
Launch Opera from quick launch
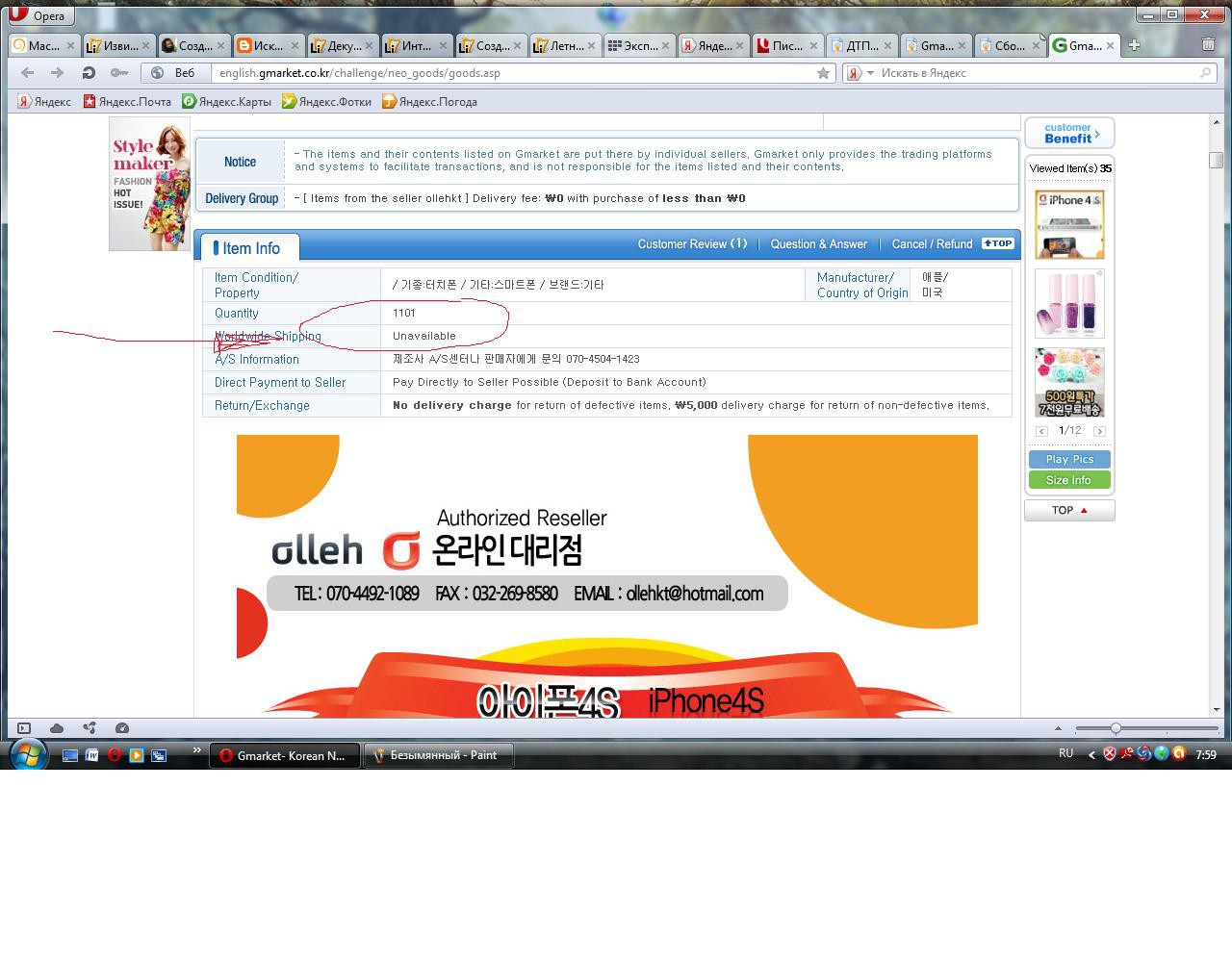click(115, 755)
